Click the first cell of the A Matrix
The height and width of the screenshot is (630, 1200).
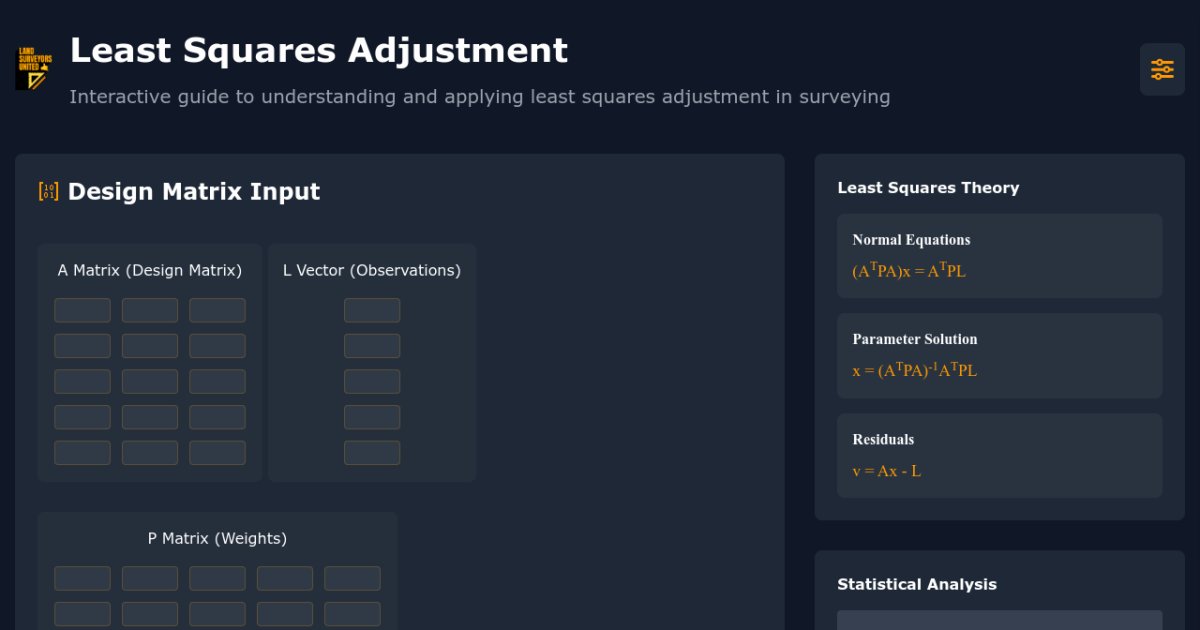point(82,310)
